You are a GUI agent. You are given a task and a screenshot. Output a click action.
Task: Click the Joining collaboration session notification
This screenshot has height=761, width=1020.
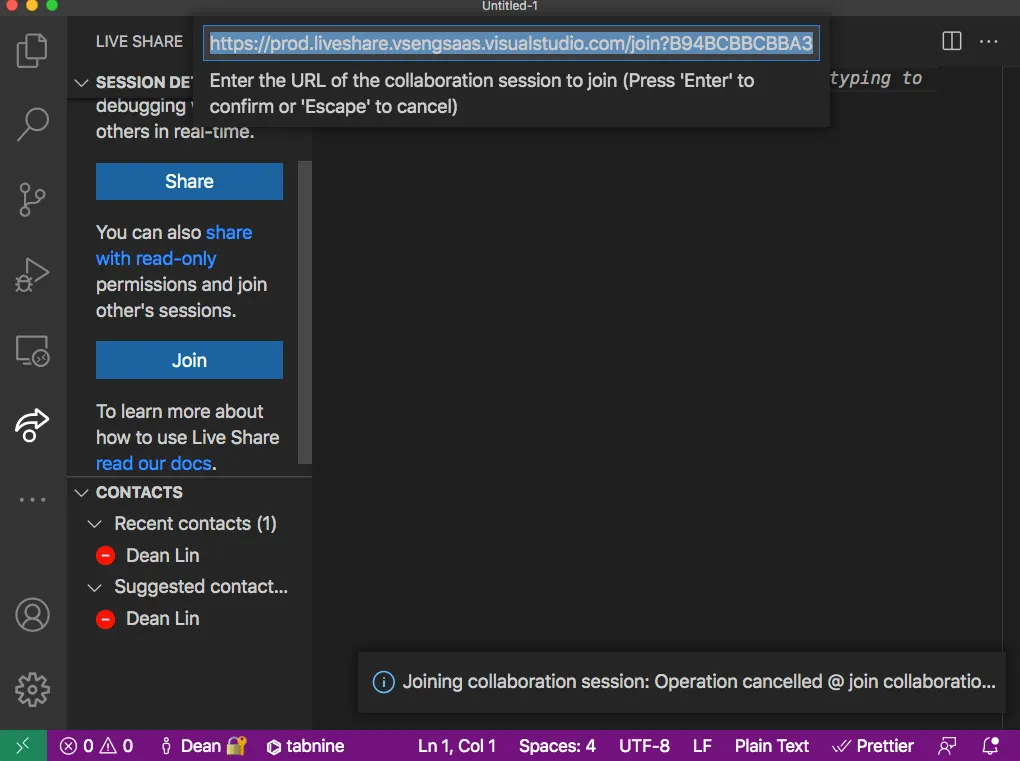click(682, 682)
